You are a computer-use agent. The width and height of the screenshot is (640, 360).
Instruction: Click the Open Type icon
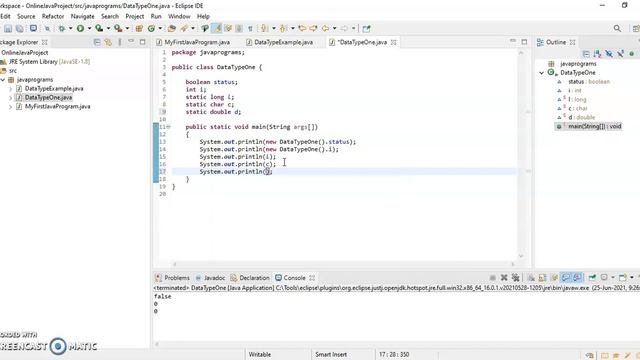172,29
